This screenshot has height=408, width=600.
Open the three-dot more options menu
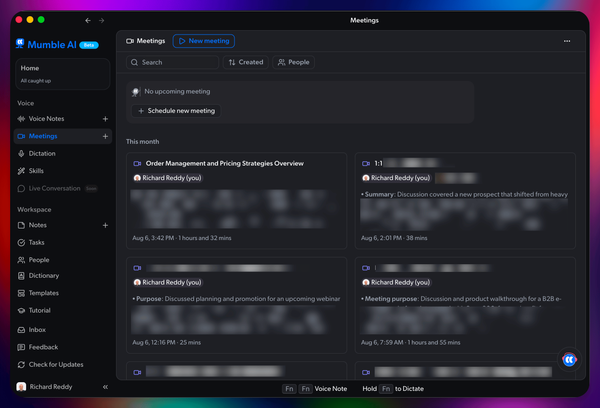click(x=567, y=41)
